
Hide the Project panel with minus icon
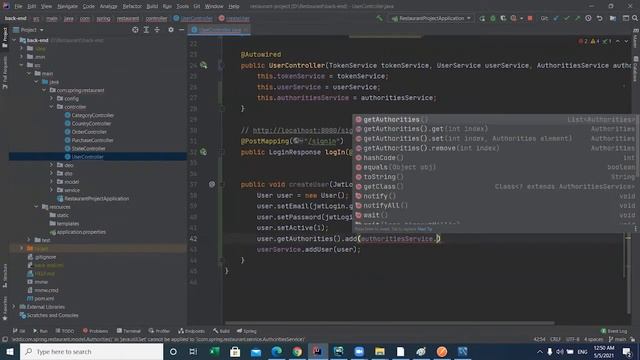pyautogui.click(x=182, y=30)
